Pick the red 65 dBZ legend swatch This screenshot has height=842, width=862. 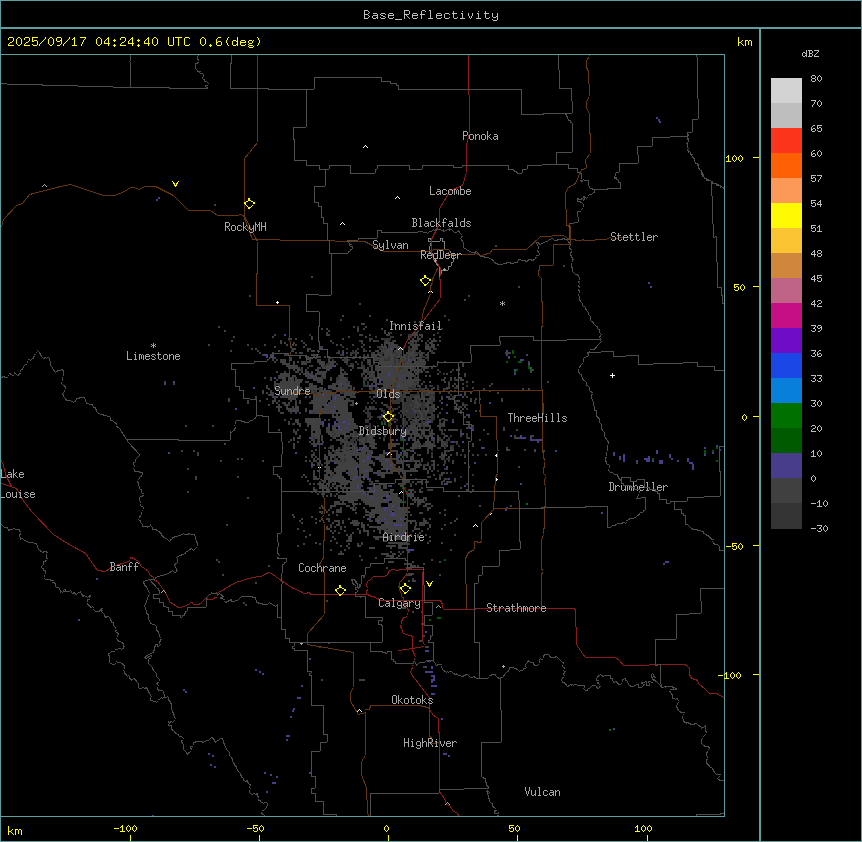[x=786, y=140]
